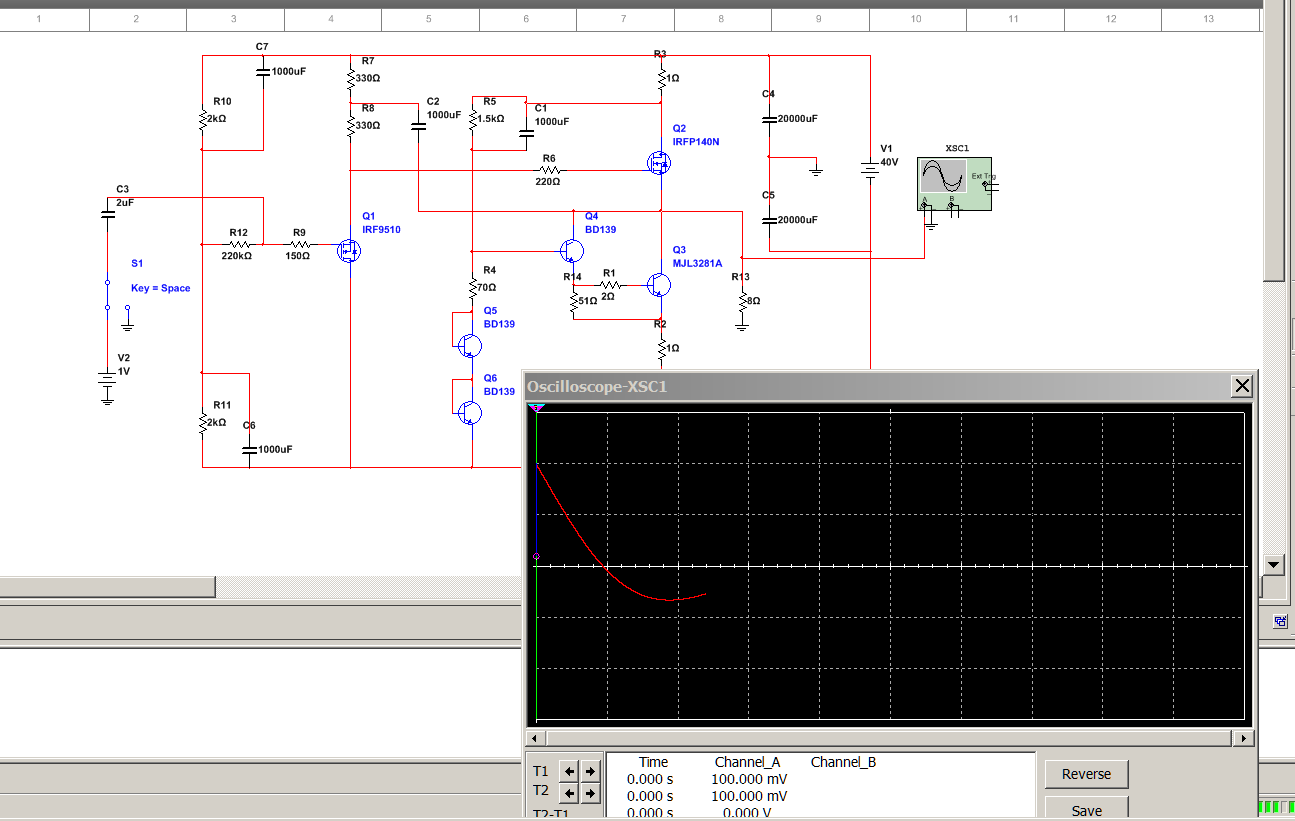Select the R4 70Ω resistor
This screenshot has height=821, width=1295.
tap(471, 287)
